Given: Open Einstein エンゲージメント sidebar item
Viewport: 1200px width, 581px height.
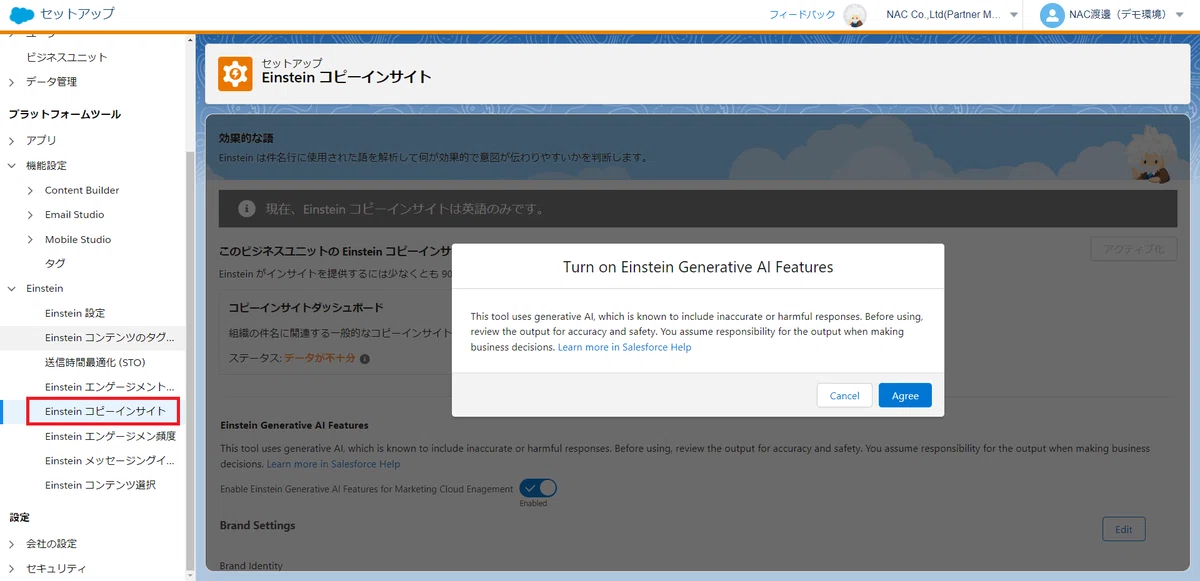Looking at the screenshot, I should 110,387.
